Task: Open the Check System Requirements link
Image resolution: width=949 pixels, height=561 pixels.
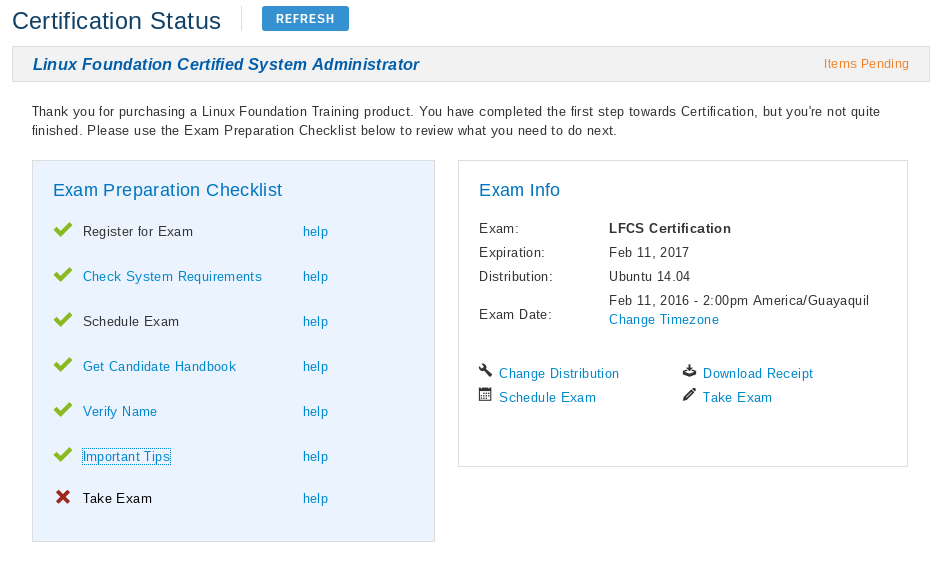Action: [x=172, y=277]
